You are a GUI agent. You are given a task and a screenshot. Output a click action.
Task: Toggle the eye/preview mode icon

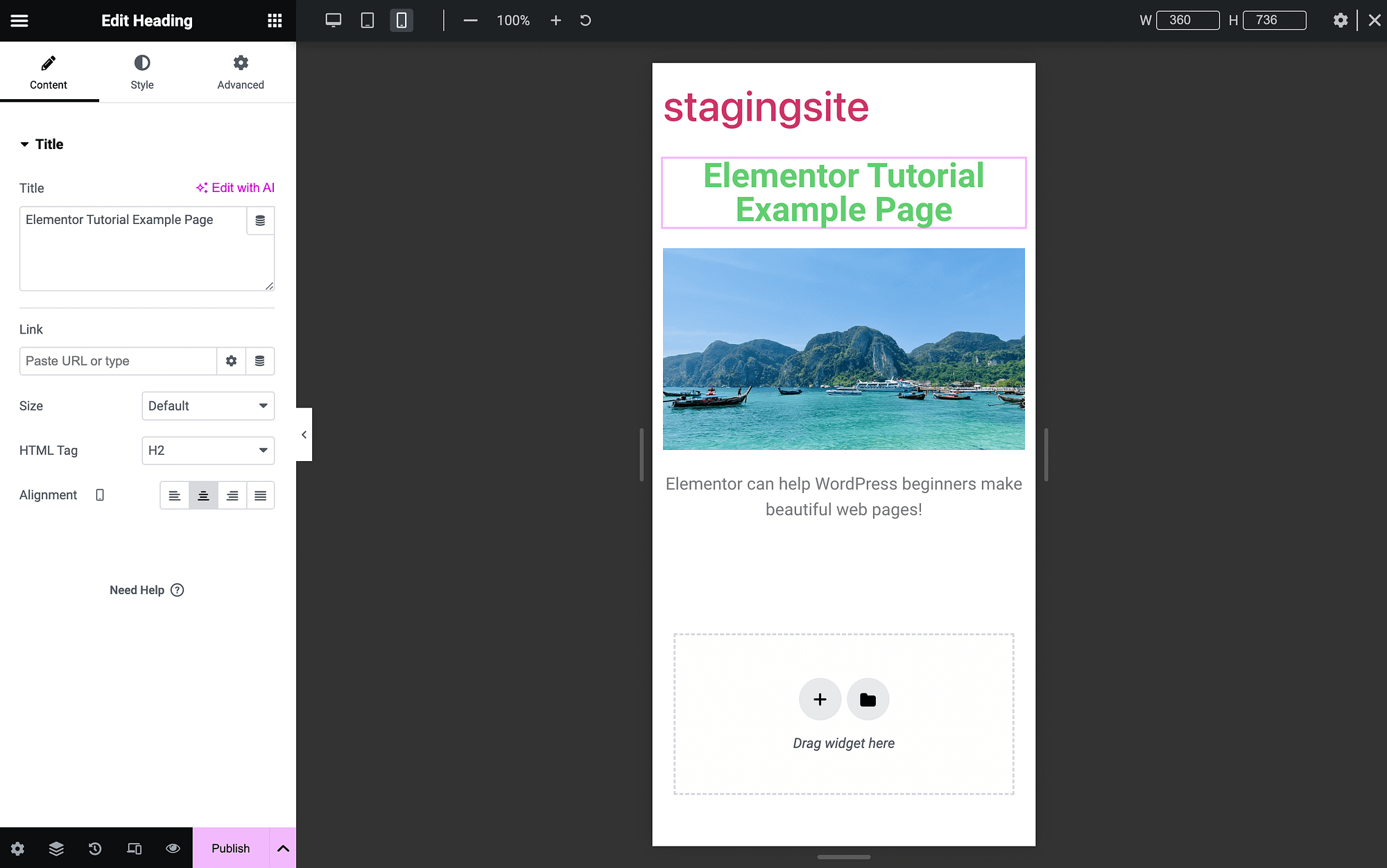click(x=172, y=848)
